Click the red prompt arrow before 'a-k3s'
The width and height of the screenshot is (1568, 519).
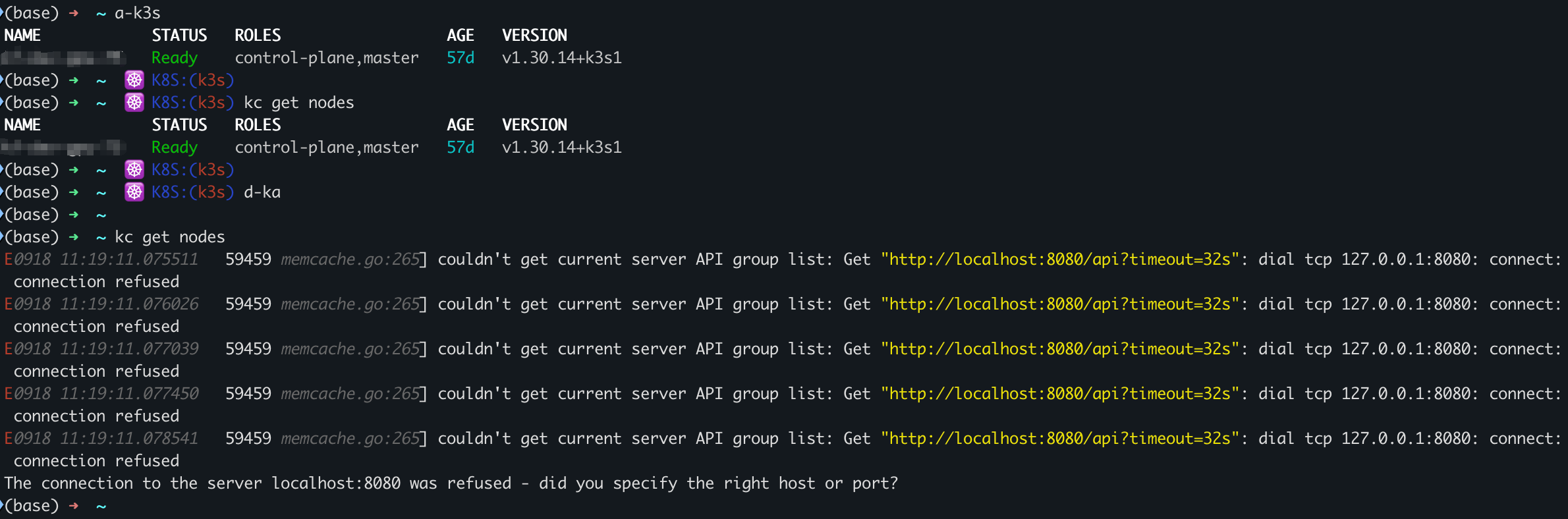tap(74, 13)
